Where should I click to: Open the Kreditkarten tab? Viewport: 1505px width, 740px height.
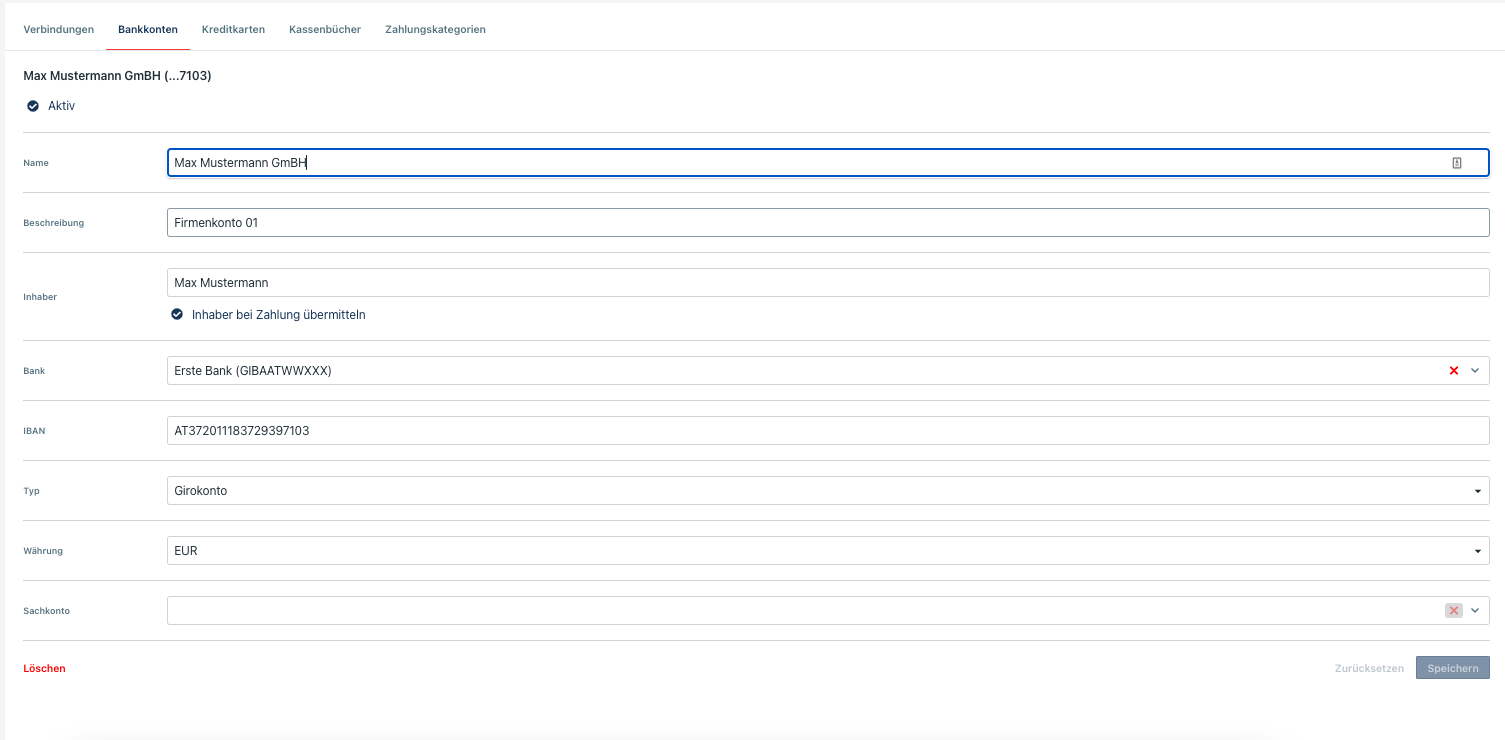coord(233,30)
